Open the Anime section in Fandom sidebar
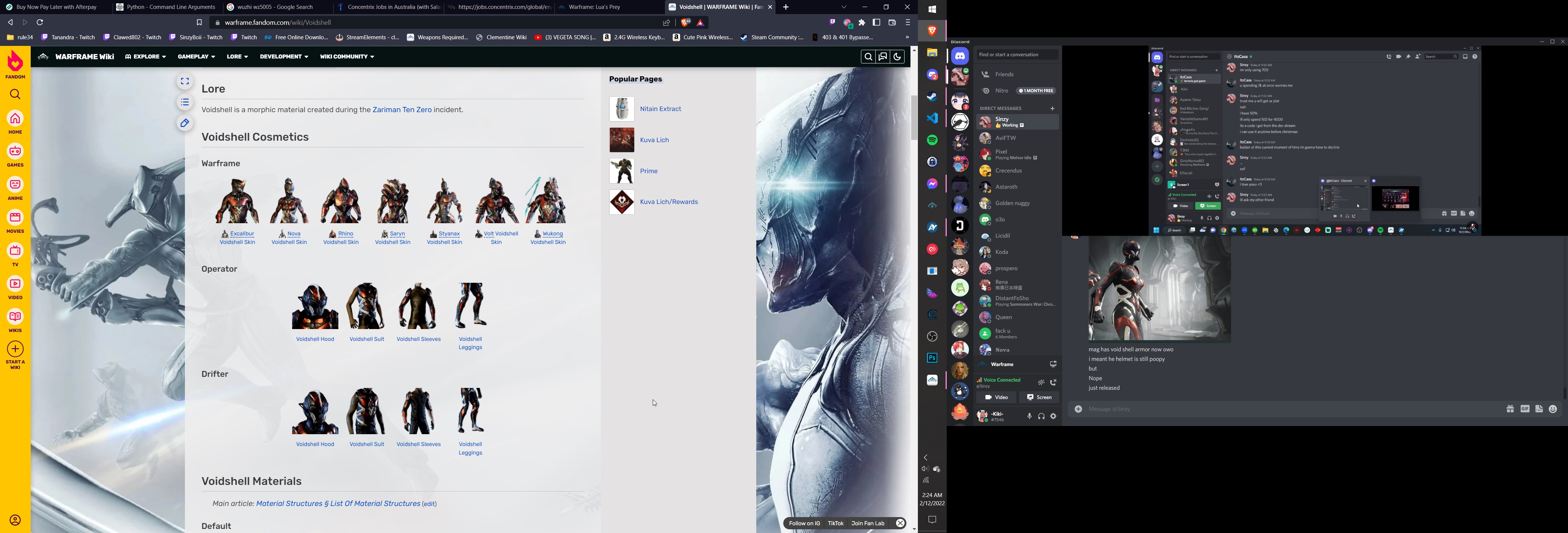The width and height of the screenshot is (1568, 533). tap(15, 189)
